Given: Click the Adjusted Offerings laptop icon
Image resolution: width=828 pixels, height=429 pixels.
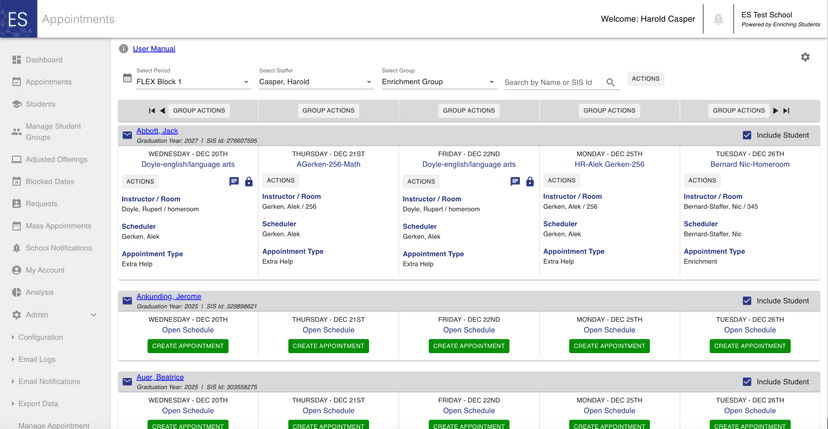Looking at the screenshot, I should click(16, 159).
